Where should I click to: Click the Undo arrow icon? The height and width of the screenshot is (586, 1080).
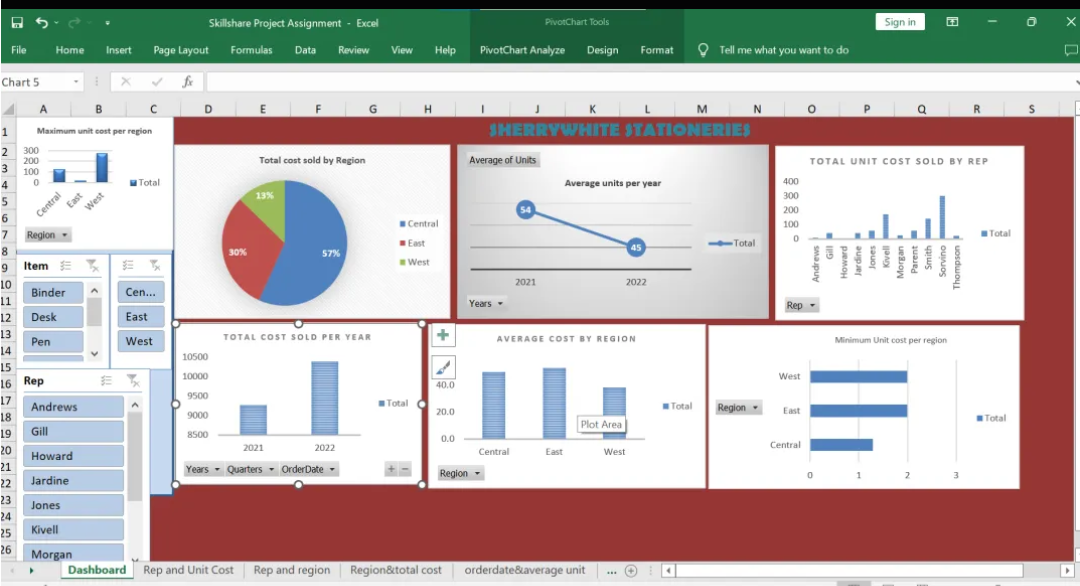(41, 23)
